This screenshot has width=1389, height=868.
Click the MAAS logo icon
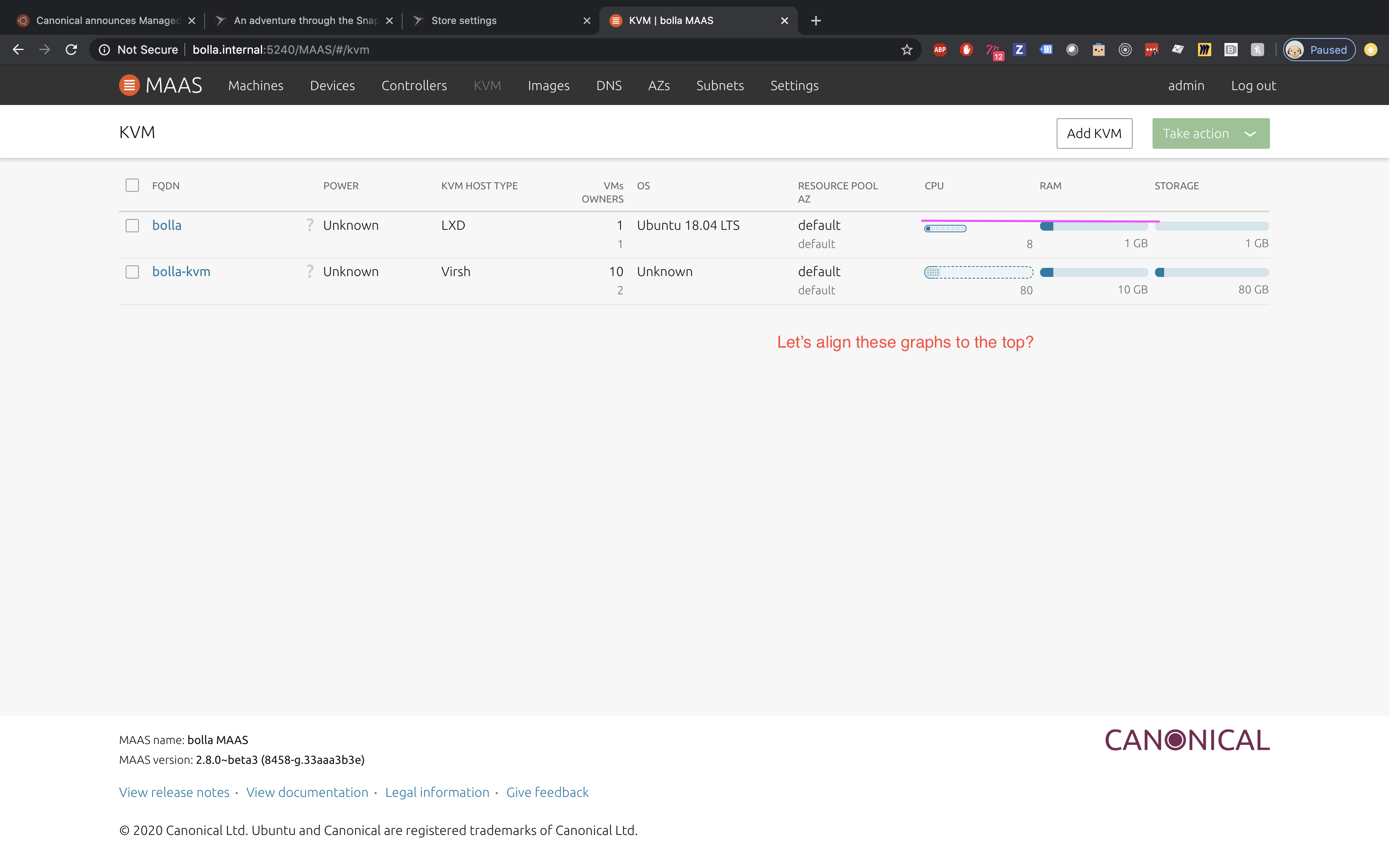pos(130,84)
